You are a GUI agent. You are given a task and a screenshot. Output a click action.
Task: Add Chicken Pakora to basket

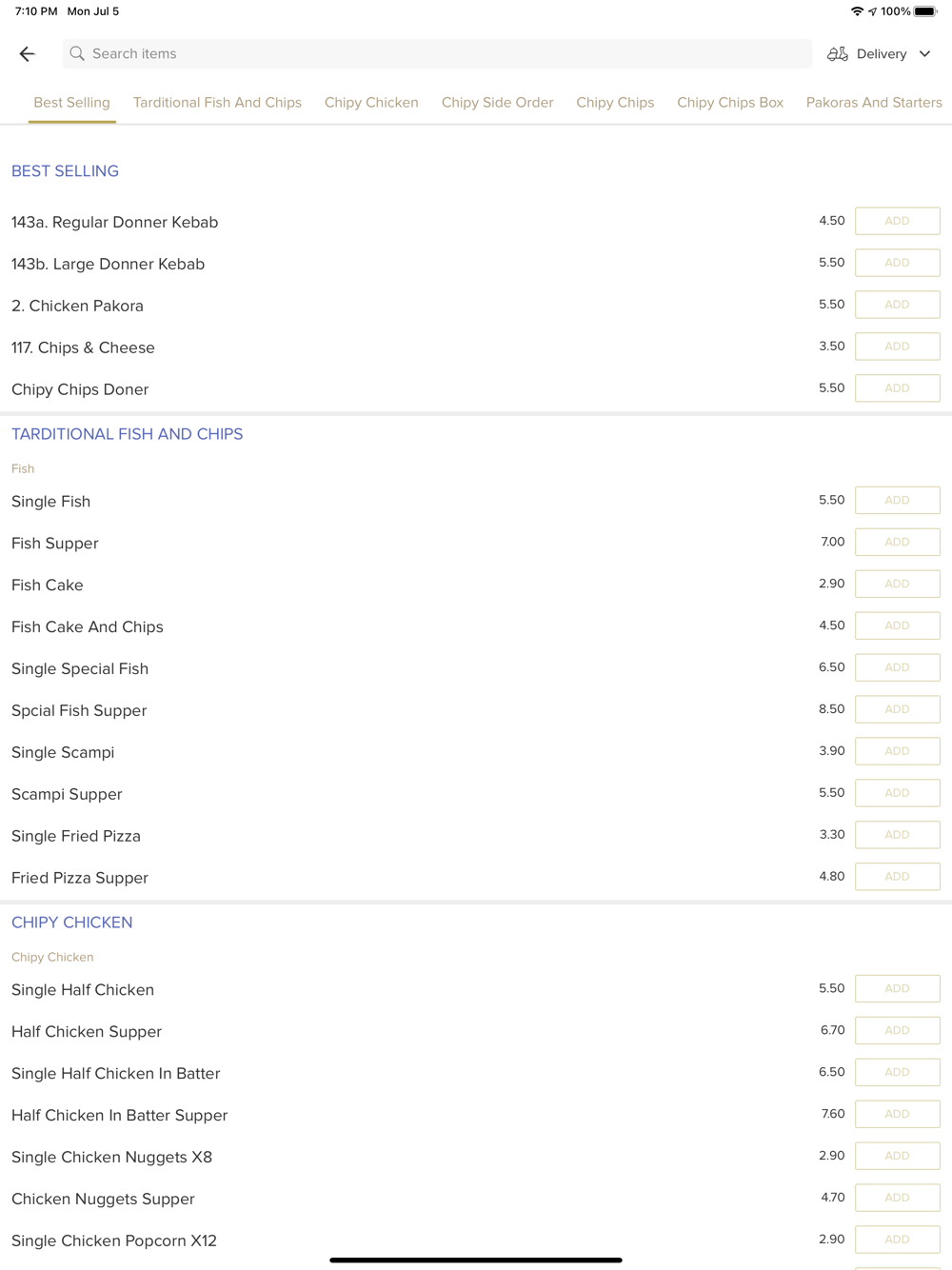(898, 305)
